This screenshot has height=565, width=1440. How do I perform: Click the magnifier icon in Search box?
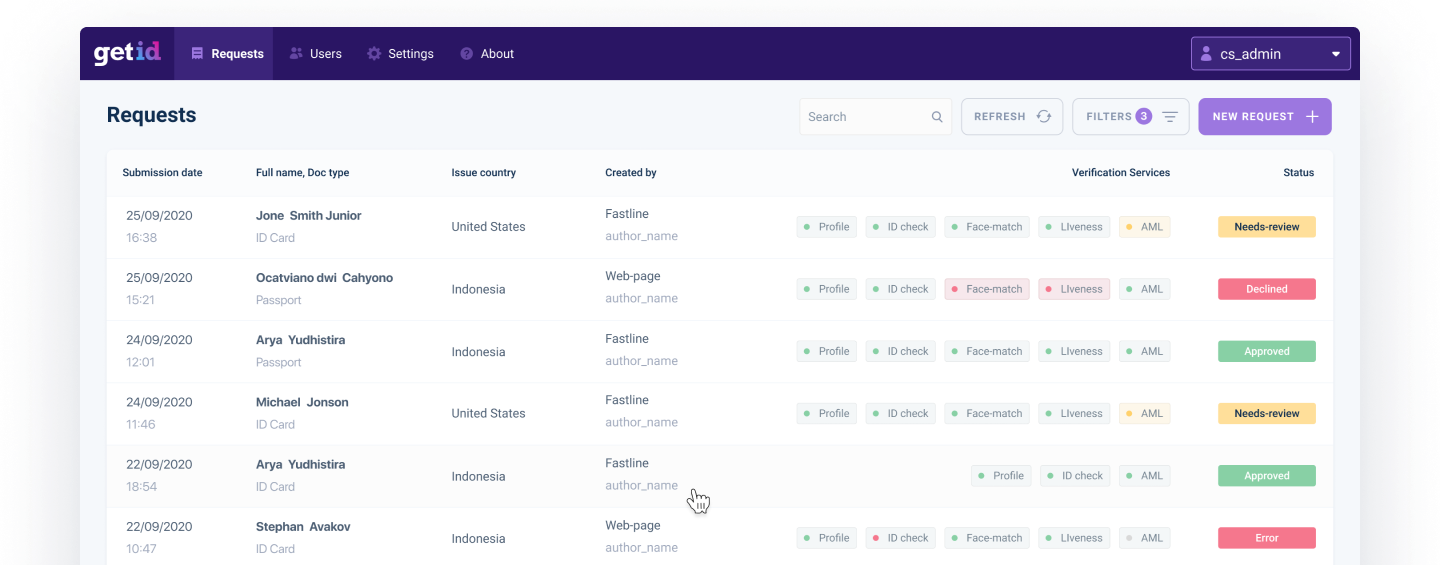[937, 117]
